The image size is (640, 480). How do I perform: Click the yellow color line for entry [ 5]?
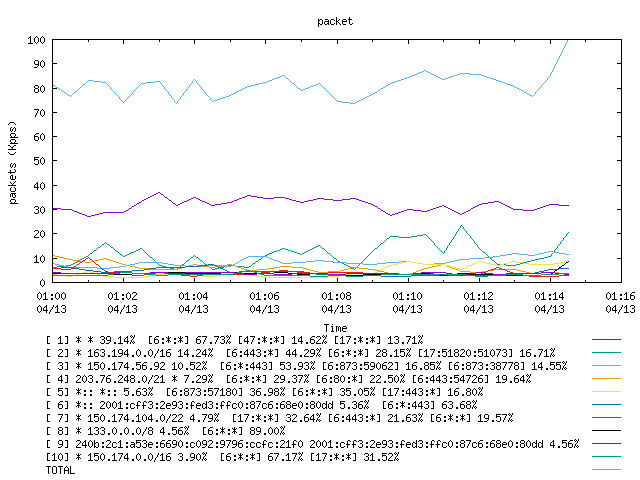[606, 391]
